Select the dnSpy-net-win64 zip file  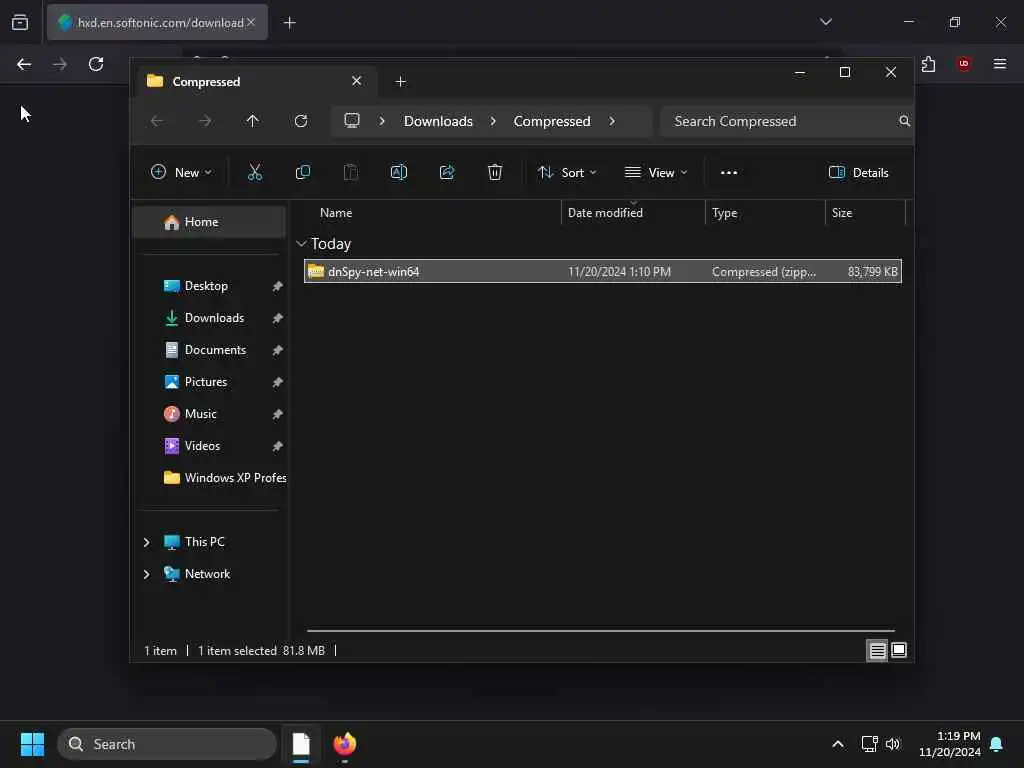point(603,272)
